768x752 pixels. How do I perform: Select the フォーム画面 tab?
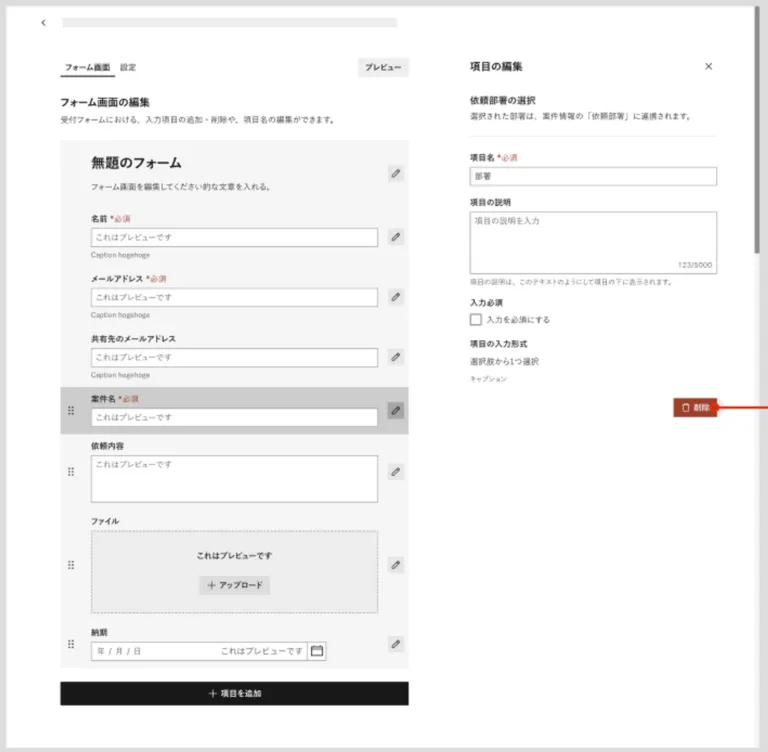pos(88,67)
